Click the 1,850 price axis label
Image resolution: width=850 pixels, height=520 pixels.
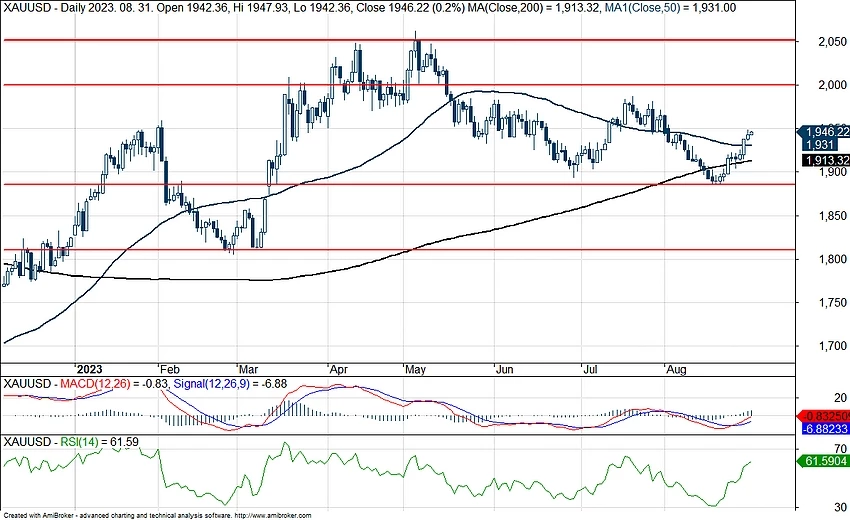click(832, 216)
